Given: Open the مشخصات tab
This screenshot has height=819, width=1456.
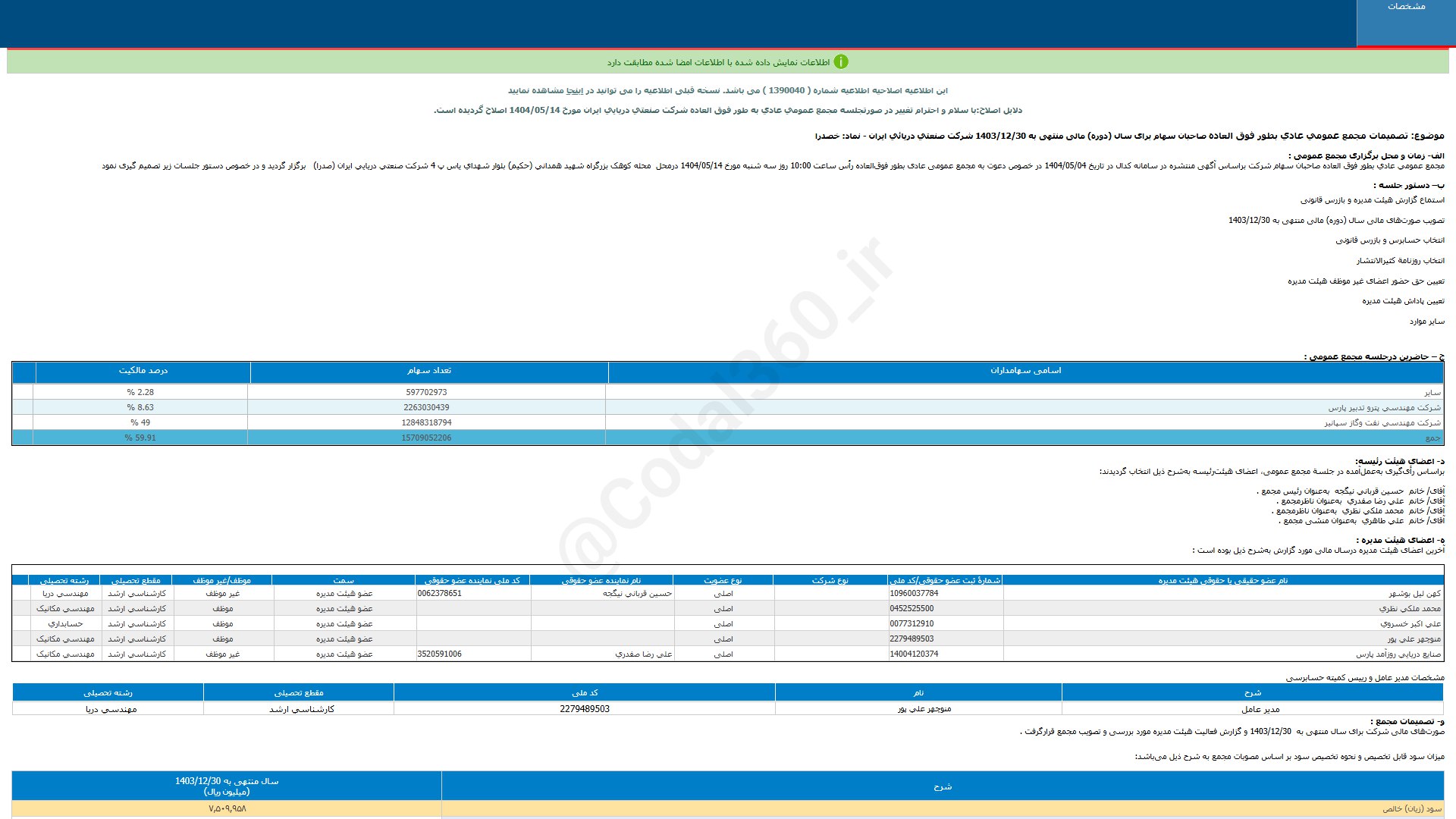Looking at the screenshot, I should (1406, 23).
